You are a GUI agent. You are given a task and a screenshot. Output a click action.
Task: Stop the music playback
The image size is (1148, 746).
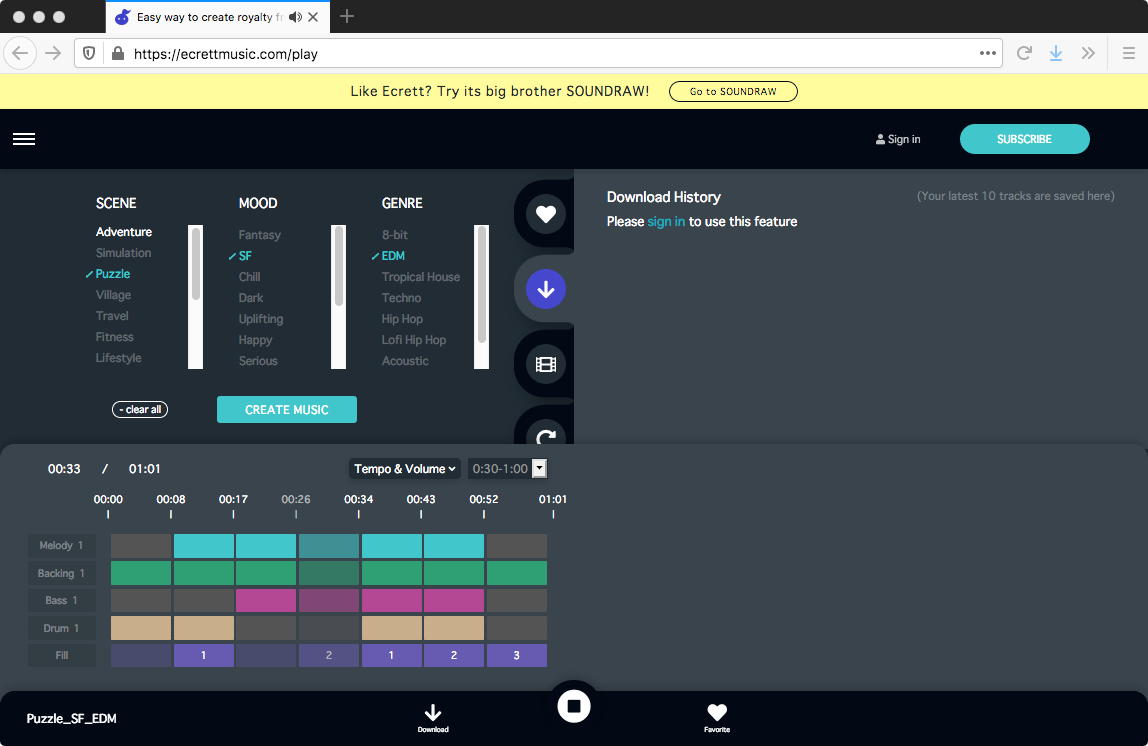pyautogui.click(x=574, y=706)
